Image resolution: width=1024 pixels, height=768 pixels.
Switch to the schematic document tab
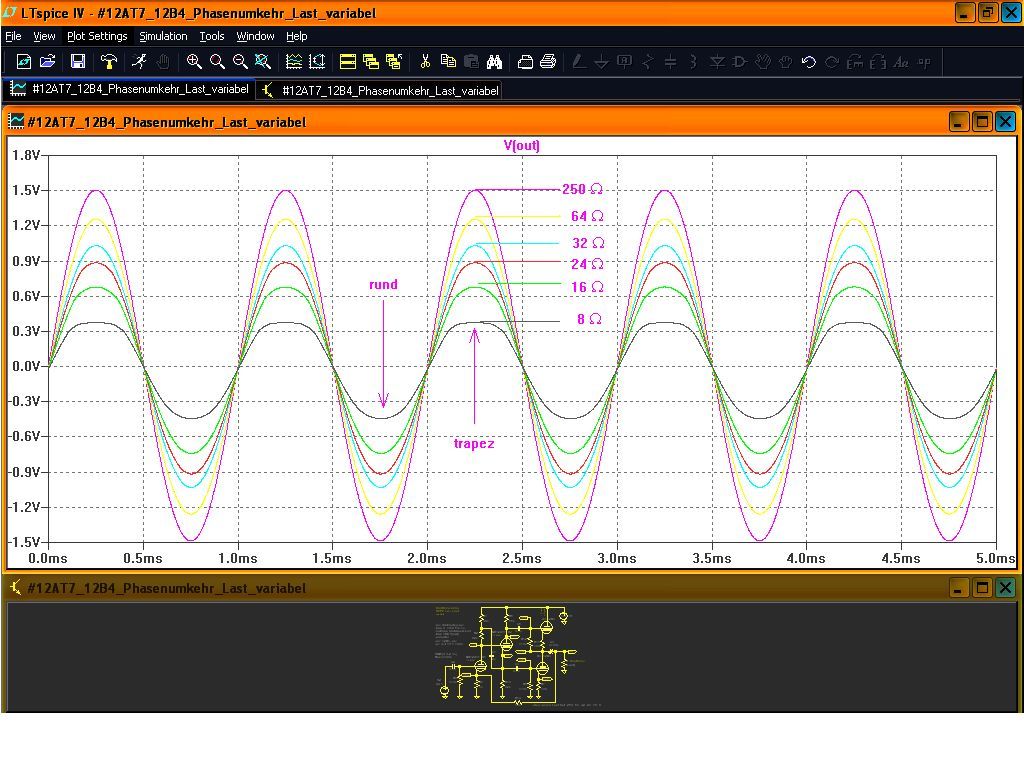coord(380,90)
